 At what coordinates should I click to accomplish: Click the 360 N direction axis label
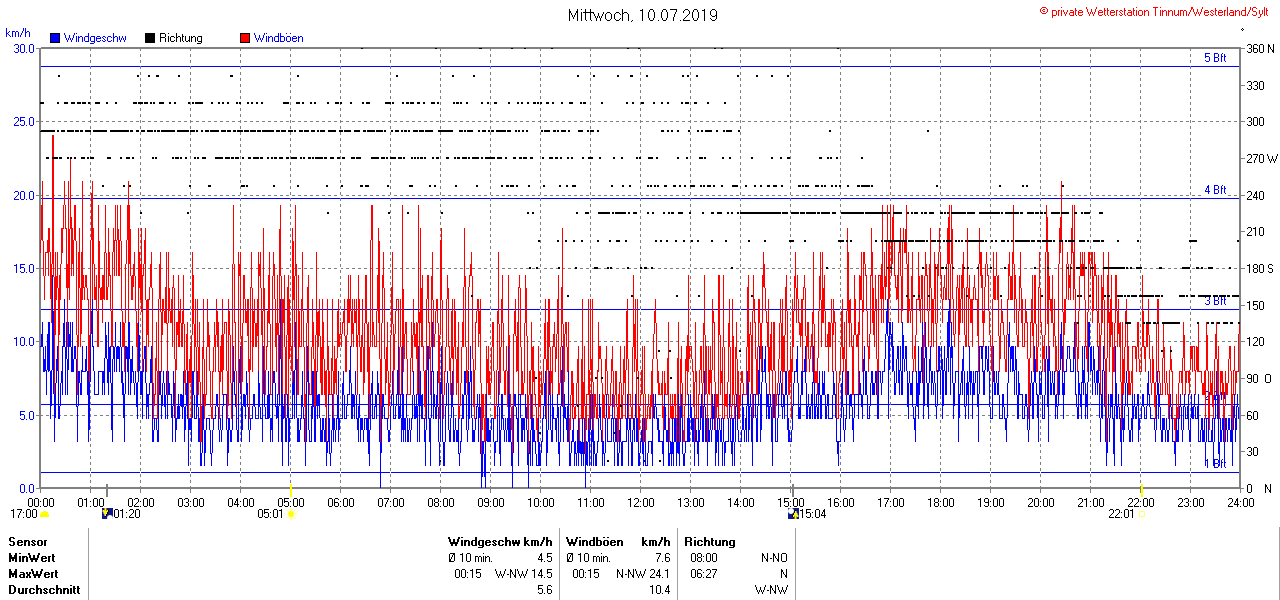(x=1259, y=48)
